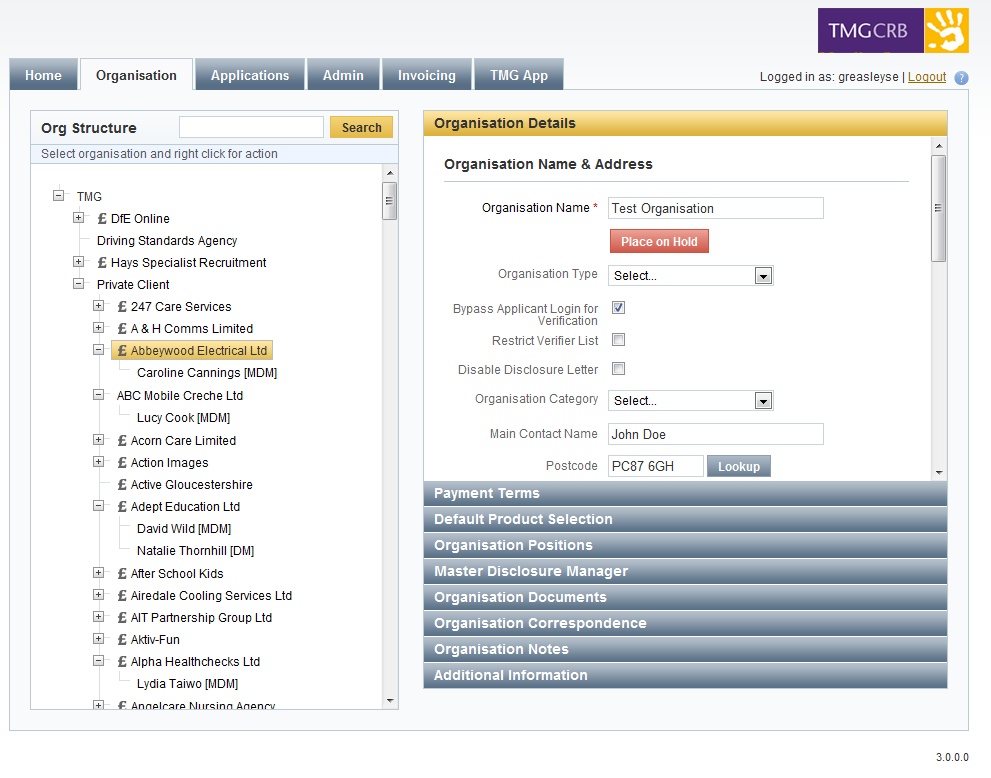This screenshot has width=991, height=778.
Task: Expand the DfE Online node
Action: (78, 217)
